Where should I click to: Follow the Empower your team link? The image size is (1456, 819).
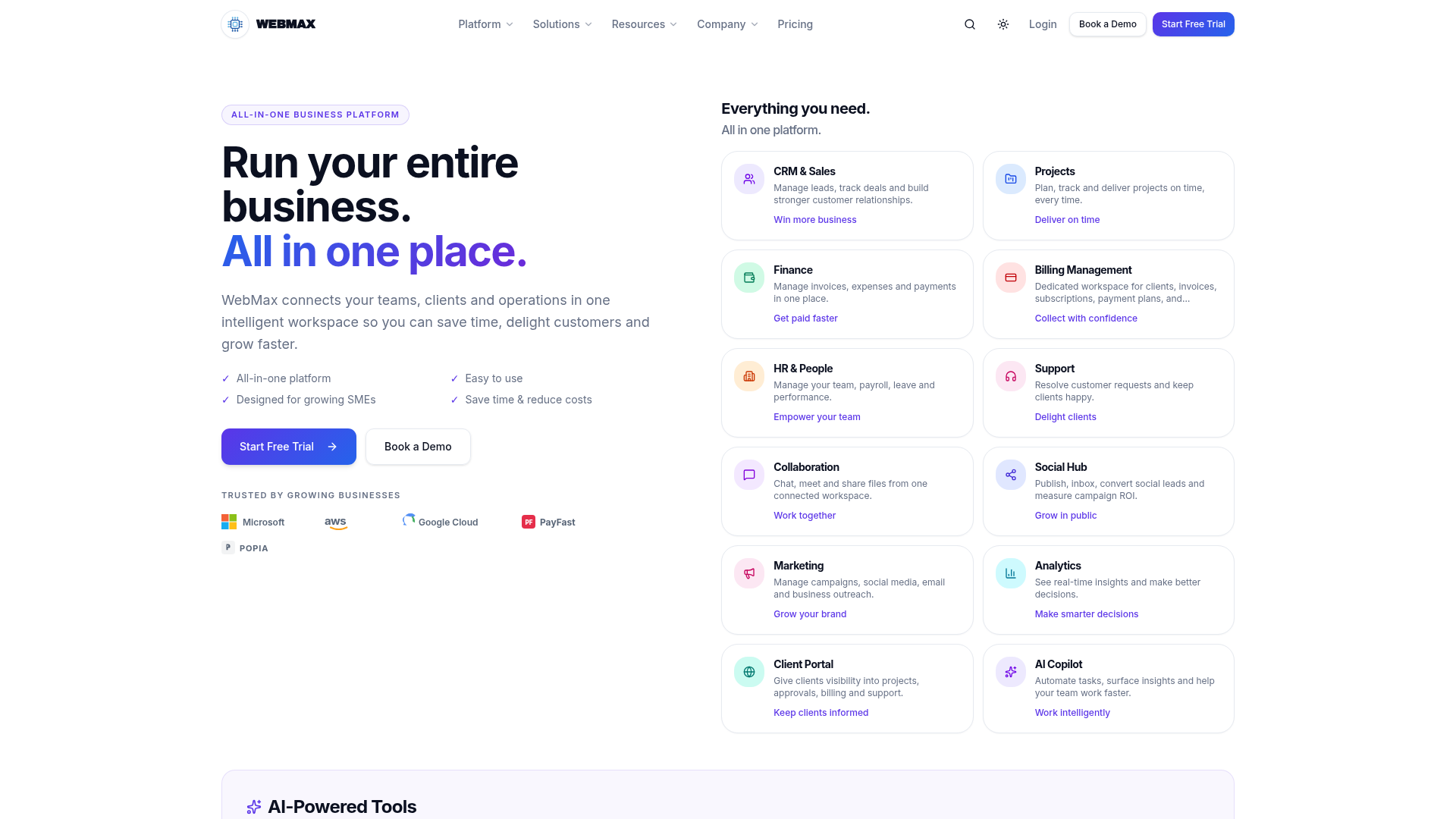[x=817, y=417]
